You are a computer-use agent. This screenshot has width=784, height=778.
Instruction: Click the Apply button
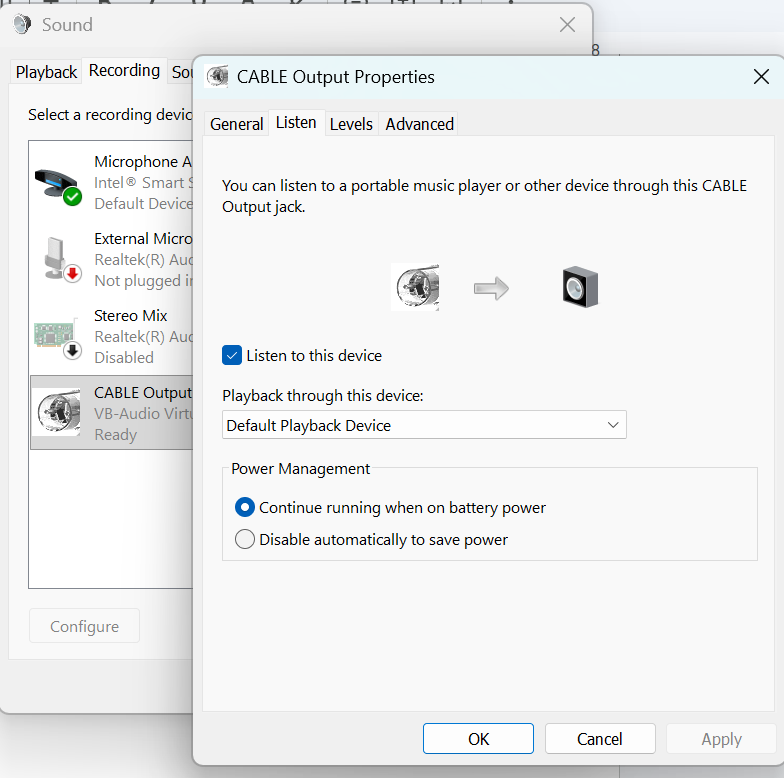[721, 738]
